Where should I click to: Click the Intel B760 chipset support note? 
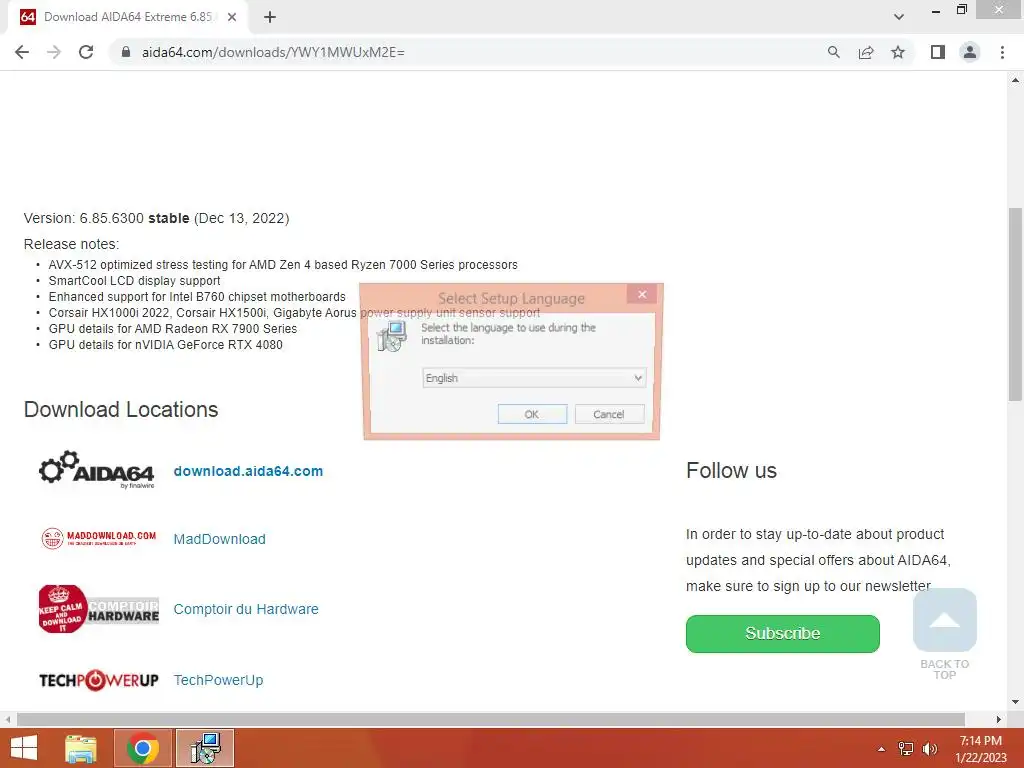pyautogui.click(x=197, y=296)
